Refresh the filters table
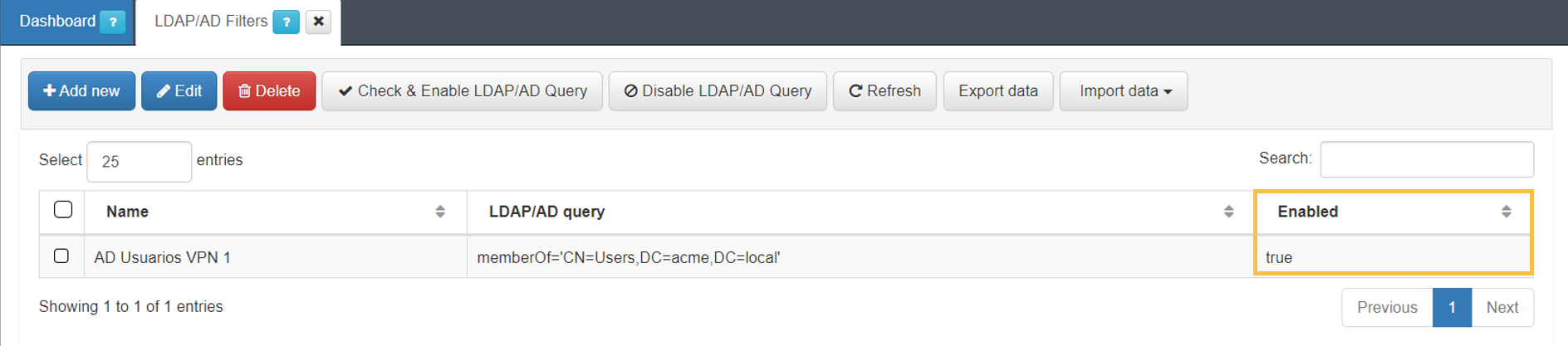 pyautogui.click(x=884, y=91)
